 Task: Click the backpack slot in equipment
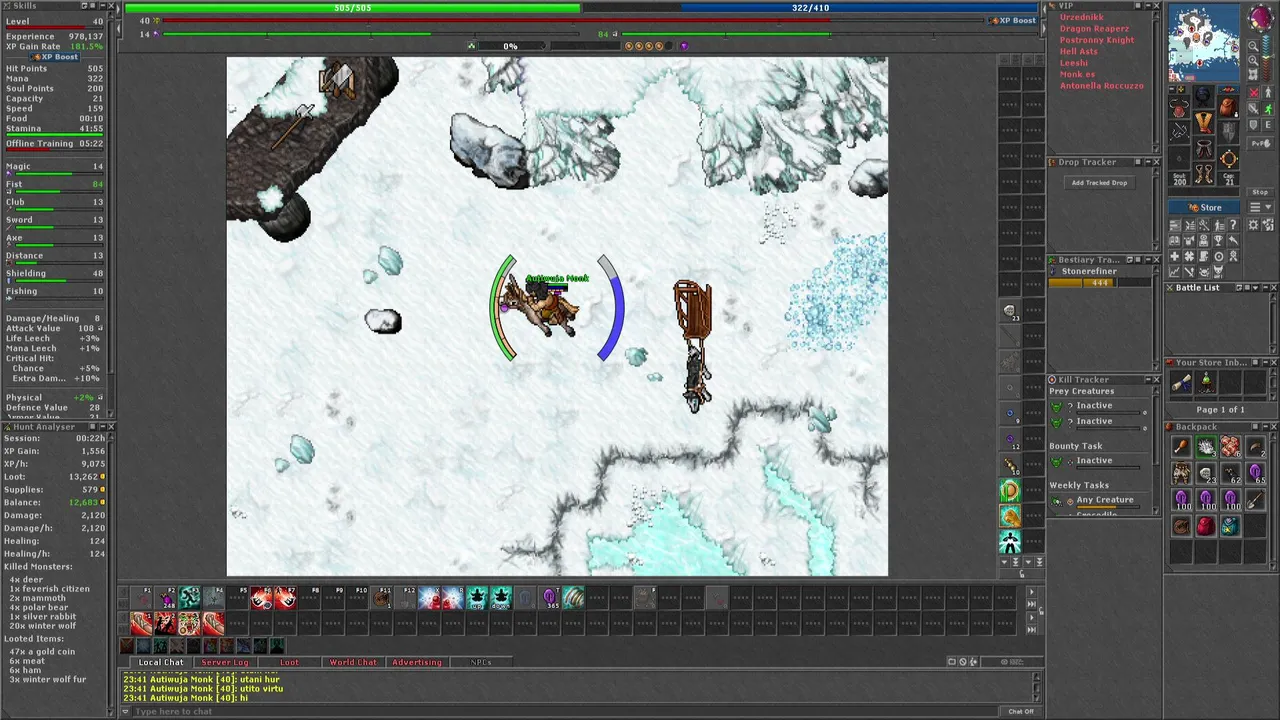1228,107
